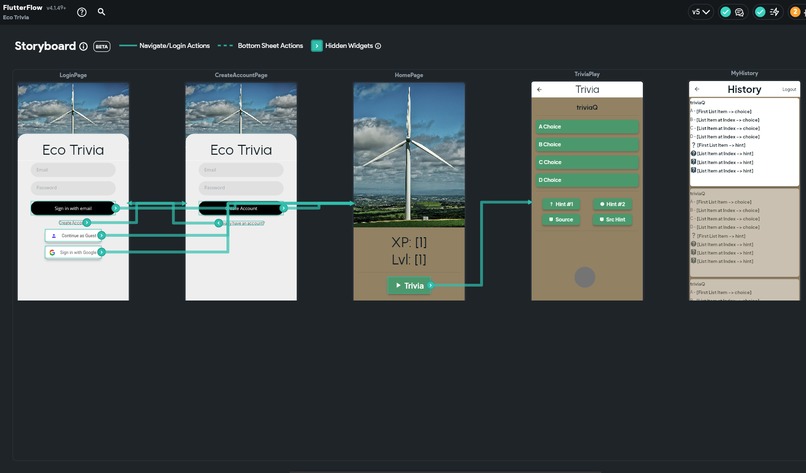
Task: Click navigation arrow on Continue as Guest
Action: coord(102,235)
